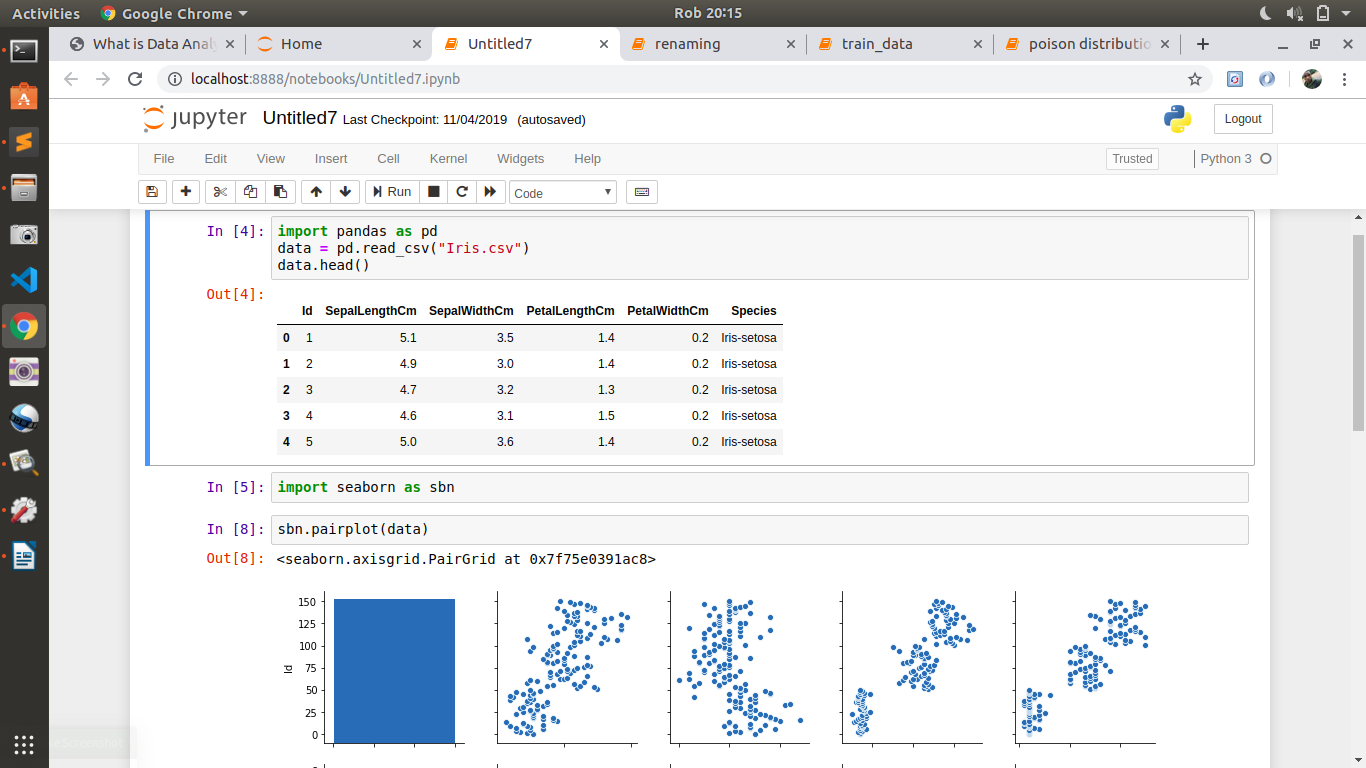The image size is (1366, 768).
Task: Toggle the Trusted notebook indicator
Action: [1132, 159]
